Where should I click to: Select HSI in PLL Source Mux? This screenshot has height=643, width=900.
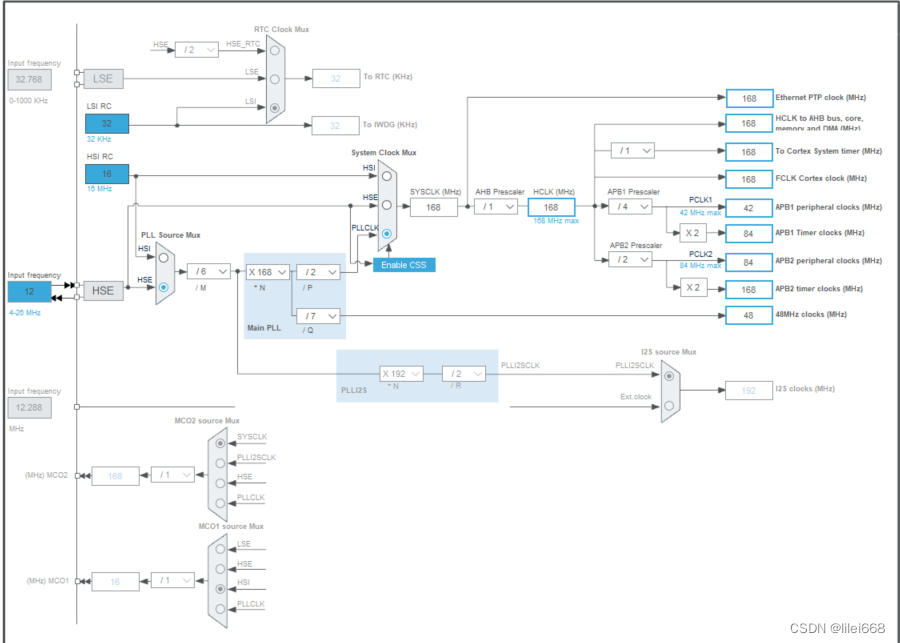click(x=164, y=258)
